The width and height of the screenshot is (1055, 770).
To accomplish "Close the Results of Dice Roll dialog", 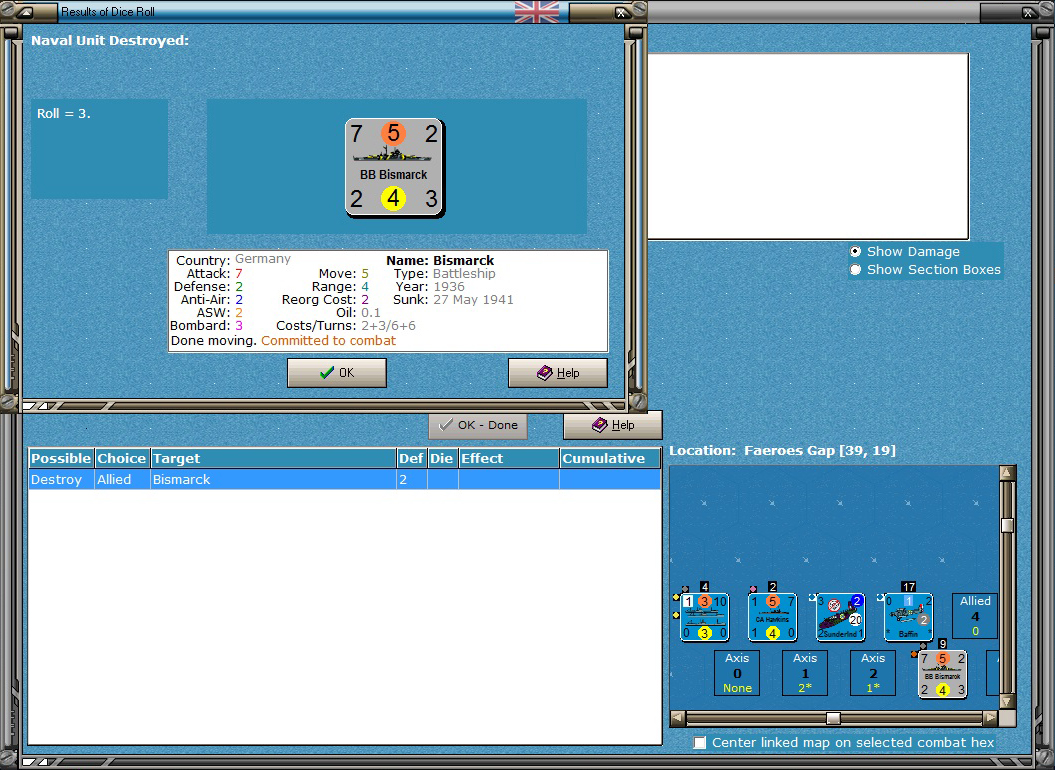I will 622,12.
